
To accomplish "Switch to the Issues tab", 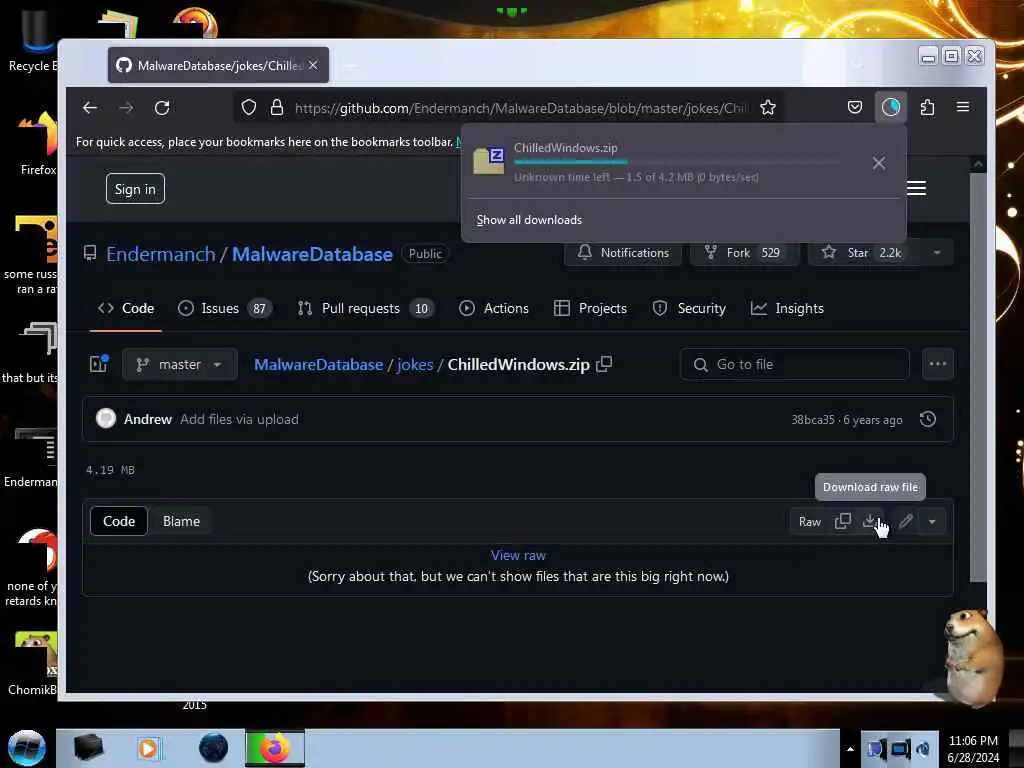I will [x=225, y=308].
